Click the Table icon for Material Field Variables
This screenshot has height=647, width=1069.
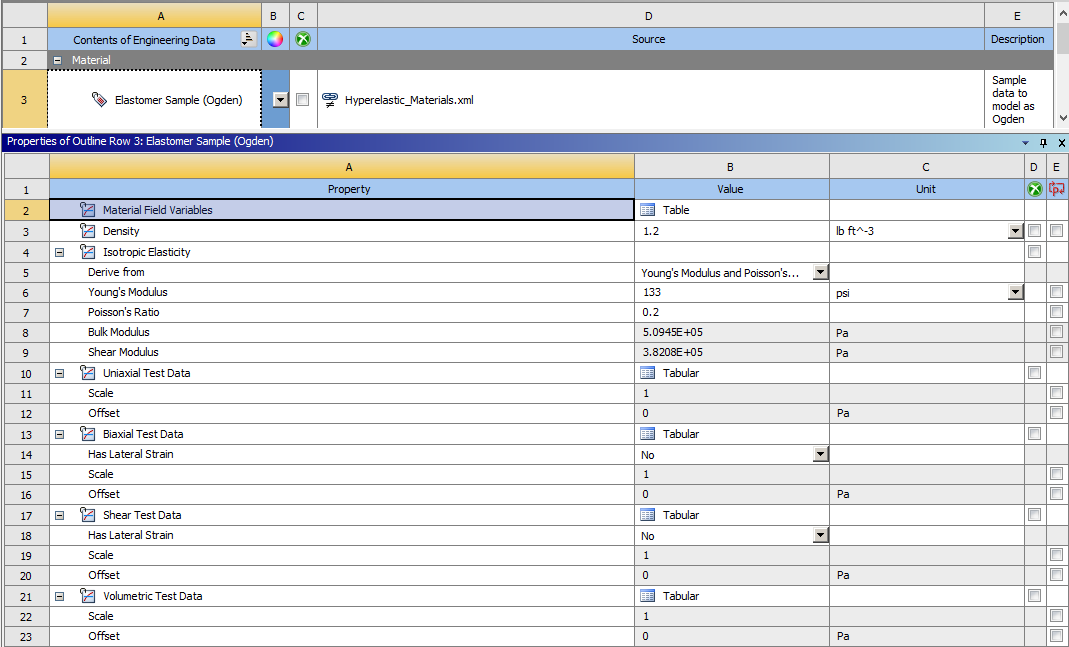click(648, 210)
